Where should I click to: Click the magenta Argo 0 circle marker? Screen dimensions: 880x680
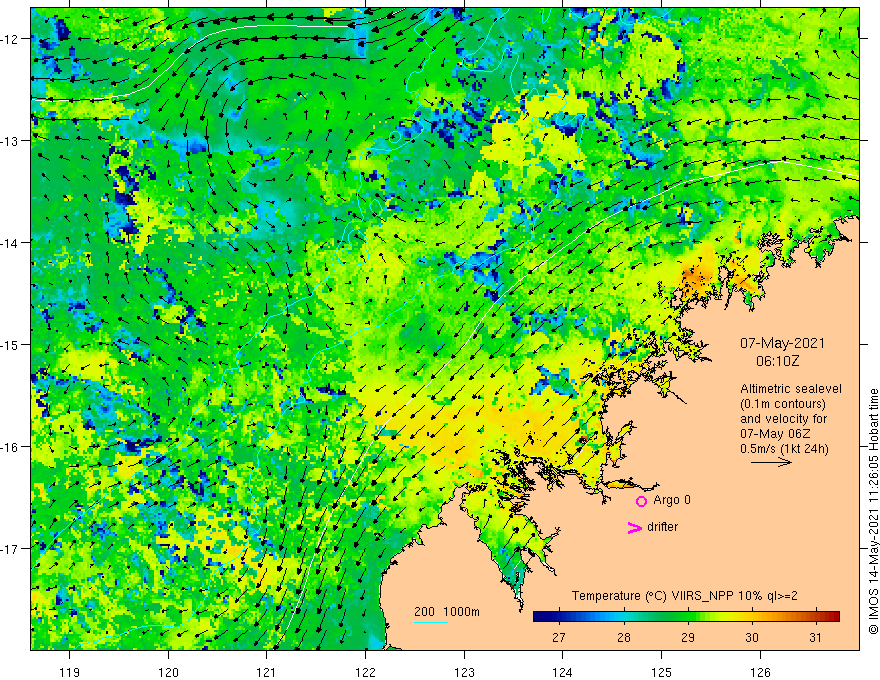click(641, 501)
